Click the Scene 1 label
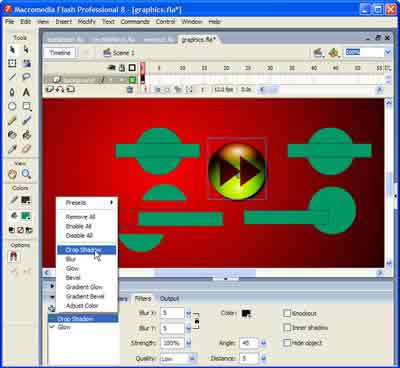Viewport: 400px width, 368px height. tap(123, 53)
